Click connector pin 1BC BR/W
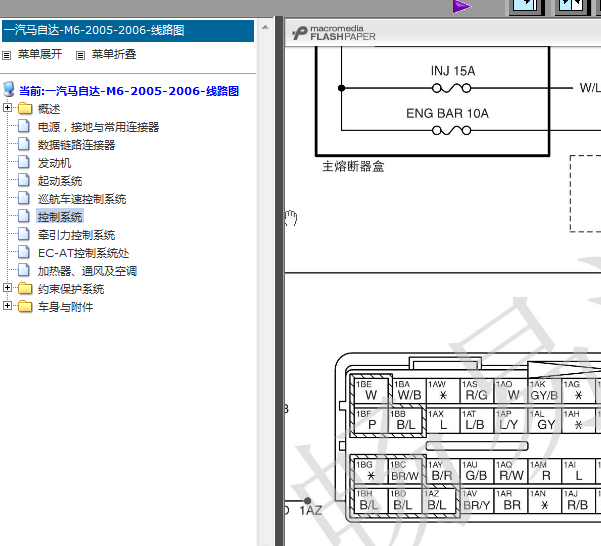Screen dimensions: 601x546 405,471
